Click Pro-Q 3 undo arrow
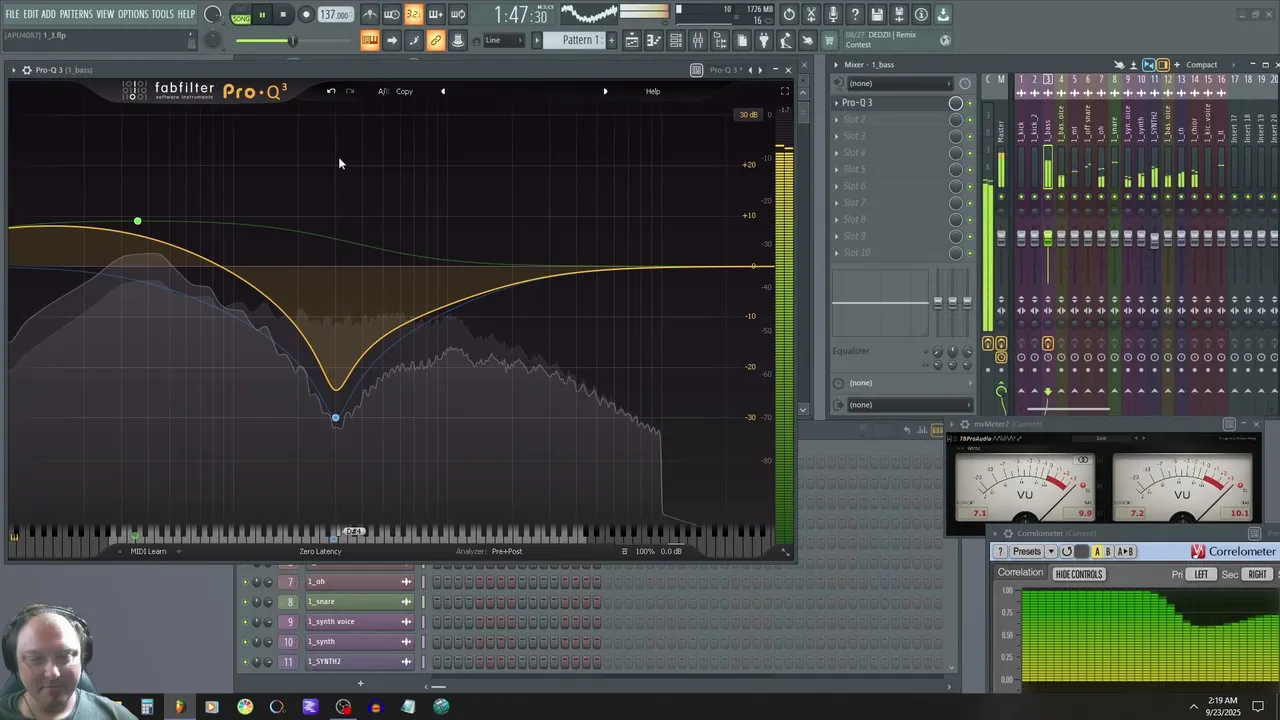The width and height of the screenshot is (1280, 720). coord(331,91)
